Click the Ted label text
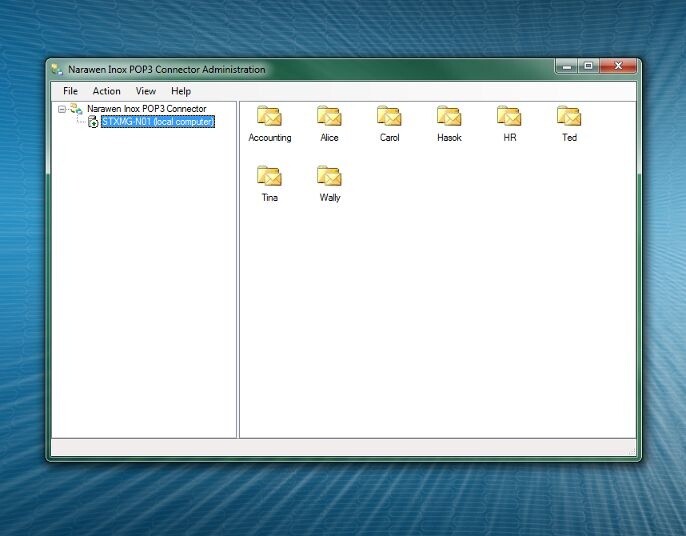 click(x=569, y=137)
